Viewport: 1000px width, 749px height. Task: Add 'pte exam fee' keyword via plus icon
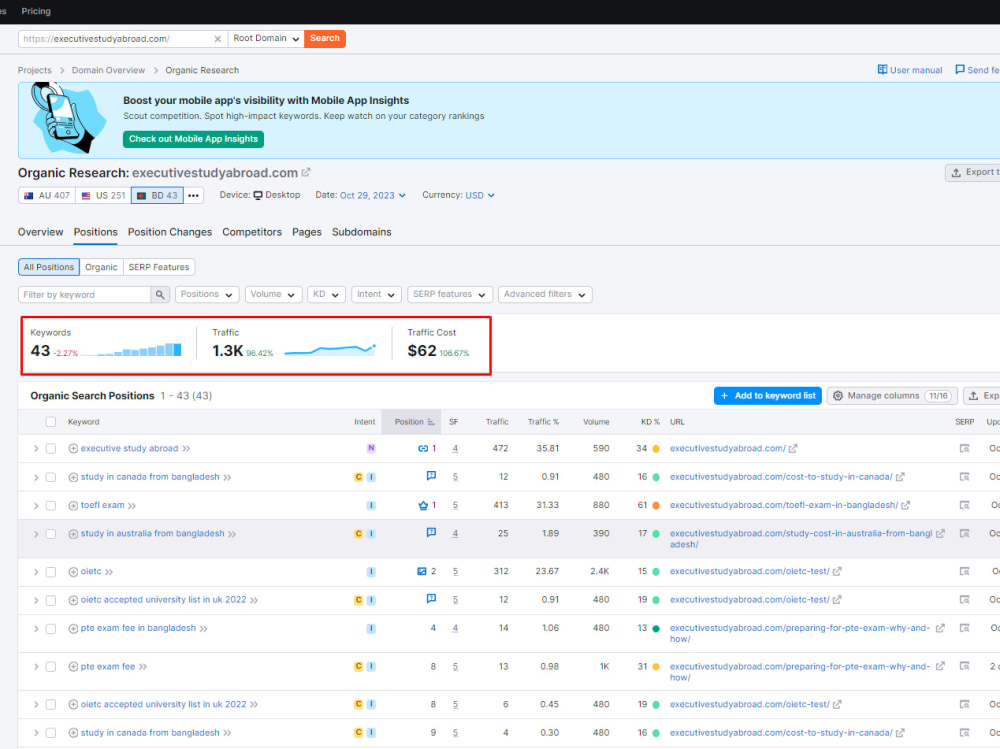coord(73,667)
